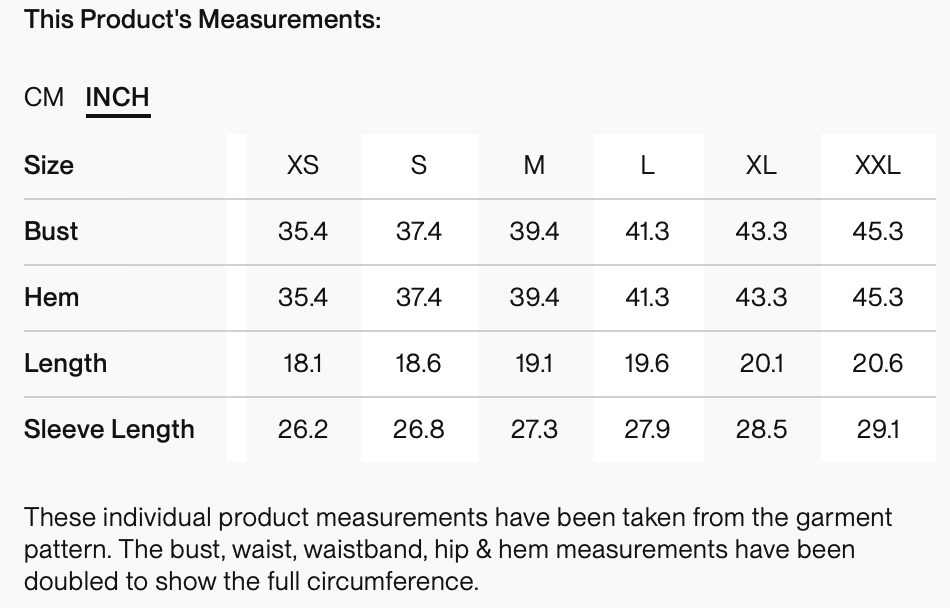Screen dimensions: 950x608
Task: Click the garment pattern measurement note
Action: coord(458,549)
